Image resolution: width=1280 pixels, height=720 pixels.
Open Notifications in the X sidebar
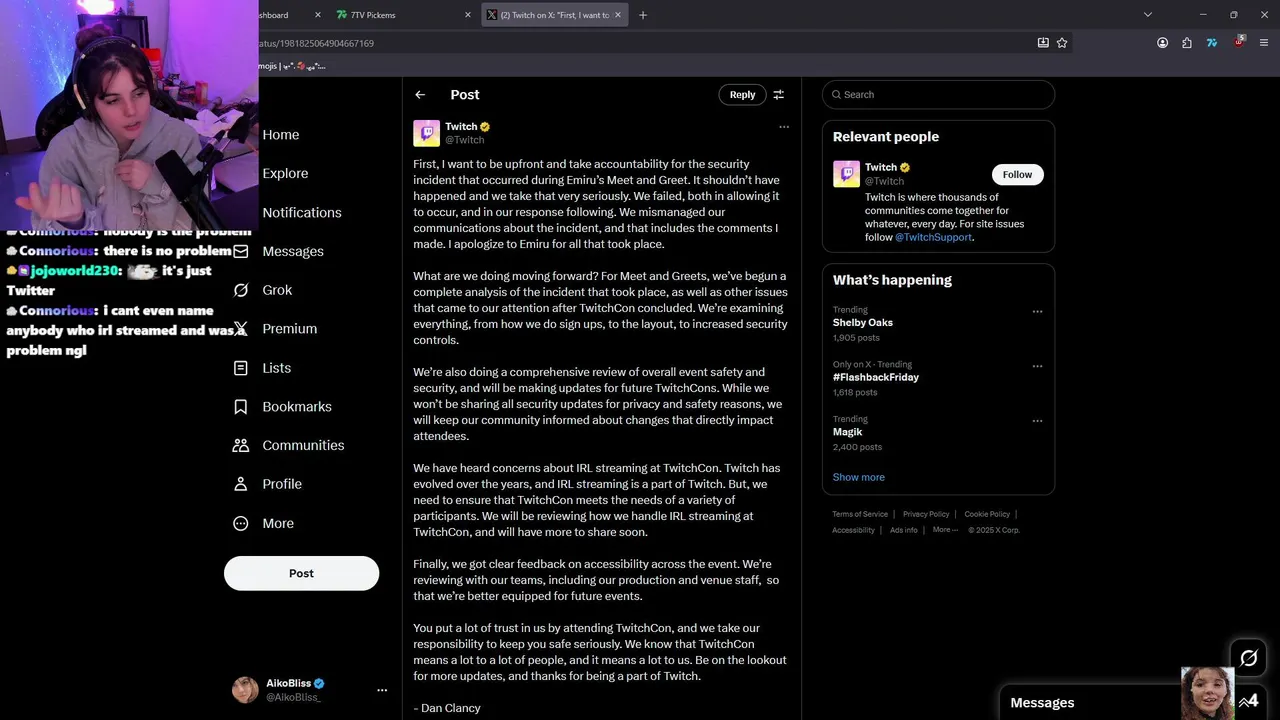coord(302,212)
